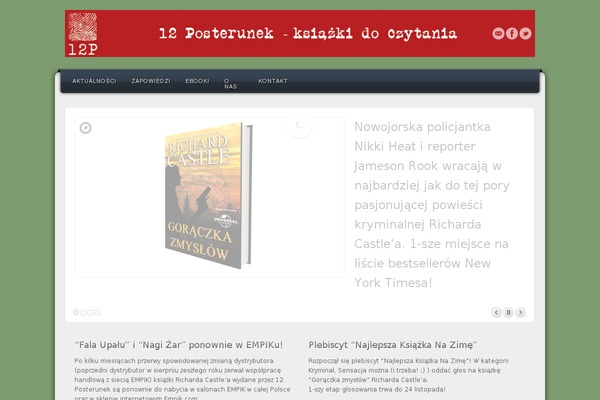The height and width of the screenshot is (400, 600).
Task: Go to next slide with right arrow
Action: 520,312
